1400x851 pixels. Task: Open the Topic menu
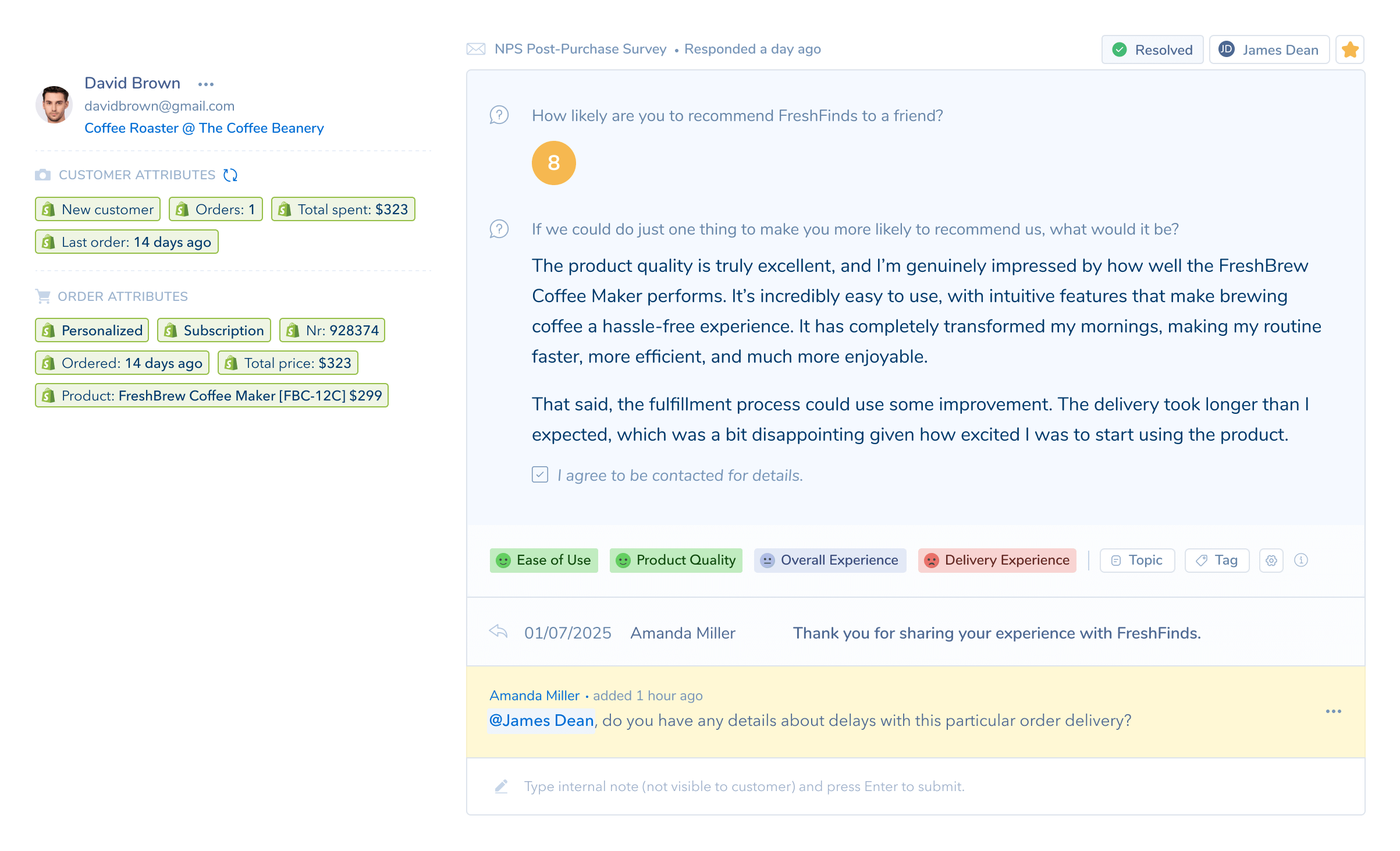point(1136,560)
